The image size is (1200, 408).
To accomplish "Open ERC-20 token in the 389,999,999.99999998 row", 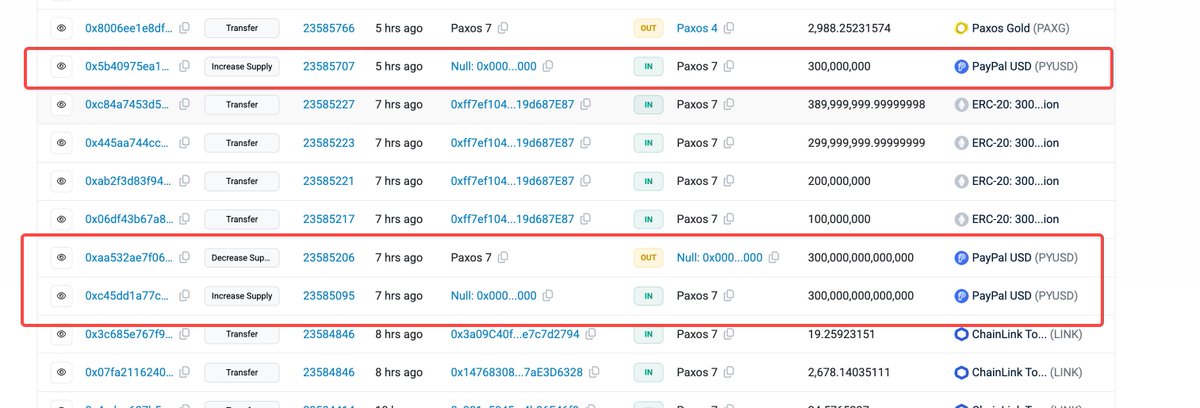I will 1017,104.
